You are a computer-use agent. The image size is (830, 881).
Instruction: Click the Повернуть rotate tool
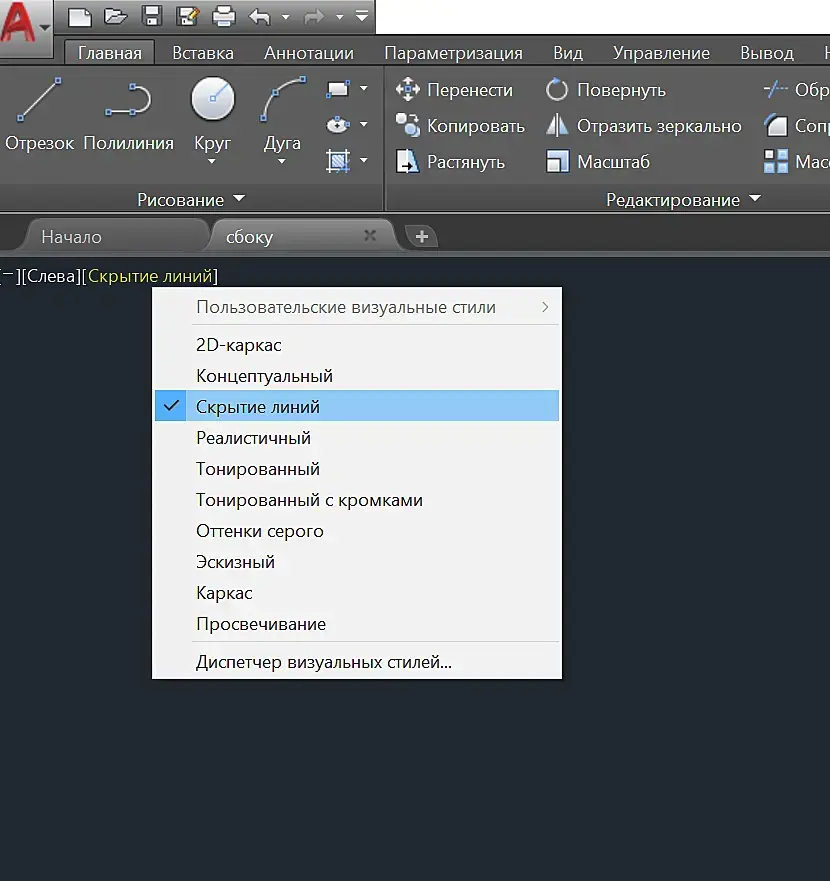(605, 90)
